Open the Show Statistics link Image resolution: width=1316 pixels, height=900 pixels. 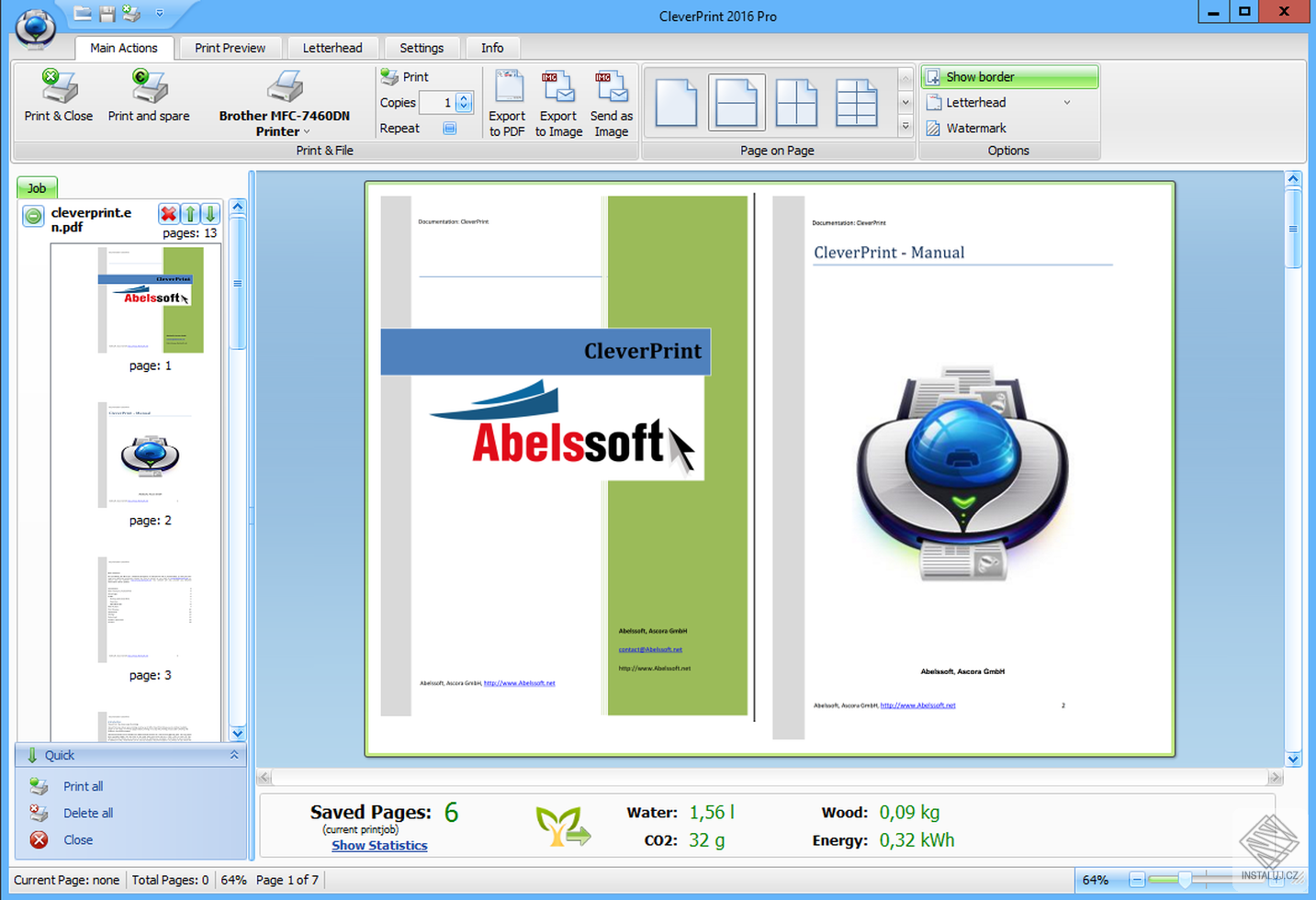coord(379,845)
